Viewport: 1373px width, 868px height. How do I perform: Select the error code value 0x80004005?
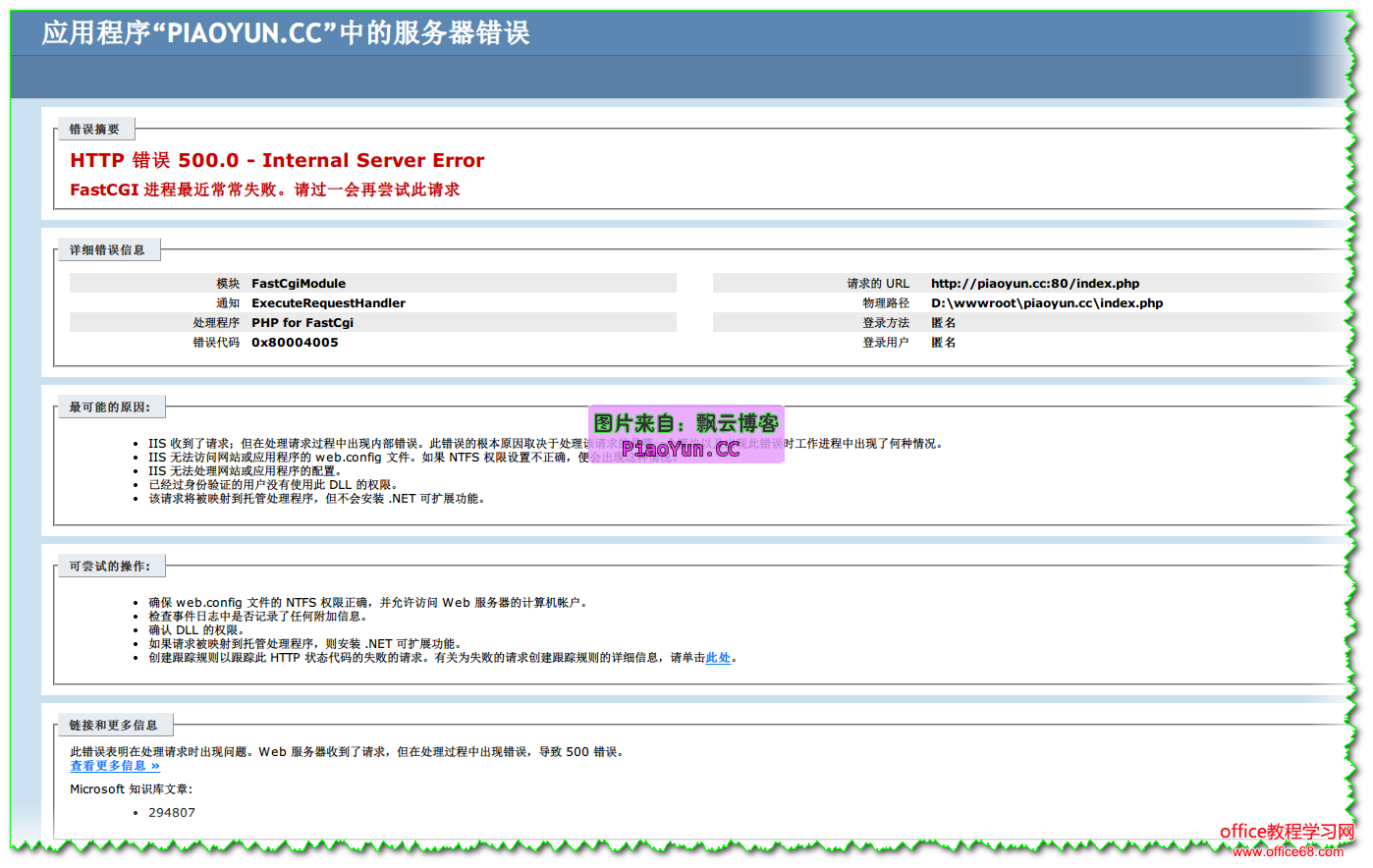click(295, 343)
